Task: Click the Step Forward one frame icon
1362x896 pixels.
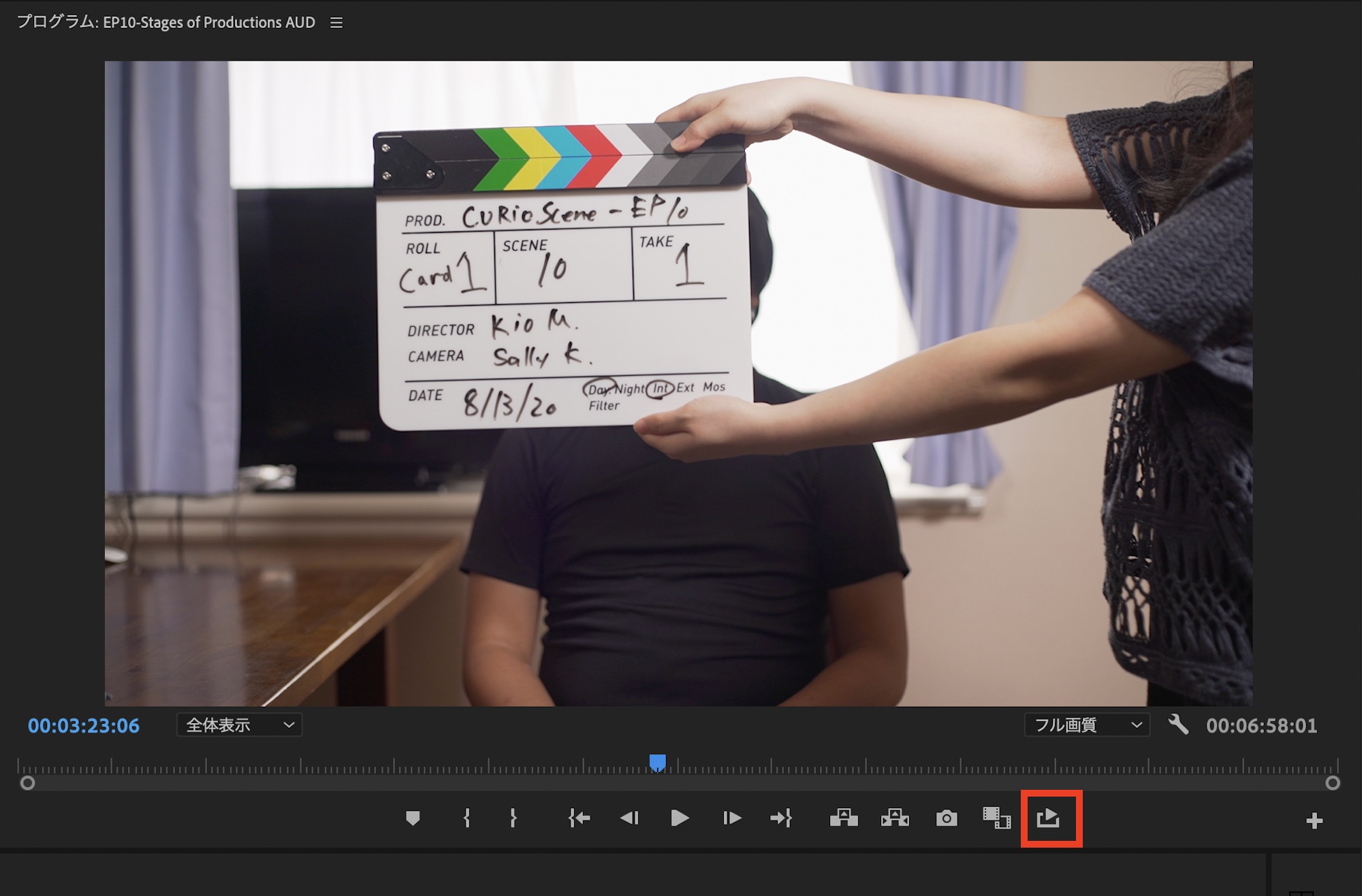Action: pyautogui.click(x=731, y=818)
